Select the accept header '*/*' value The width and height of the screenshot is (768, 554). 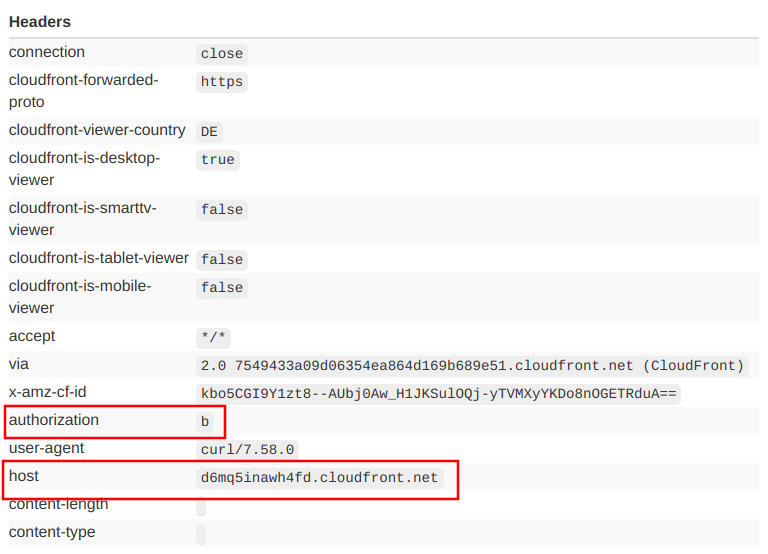pyautogui.click(x=213, y=338)
